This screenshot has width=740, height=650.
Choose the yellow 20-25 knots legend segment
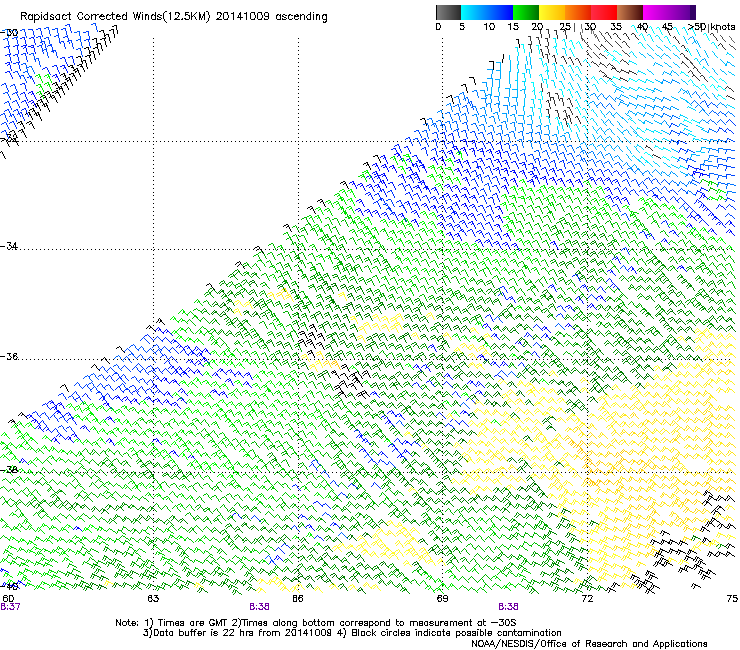[552, 12]
